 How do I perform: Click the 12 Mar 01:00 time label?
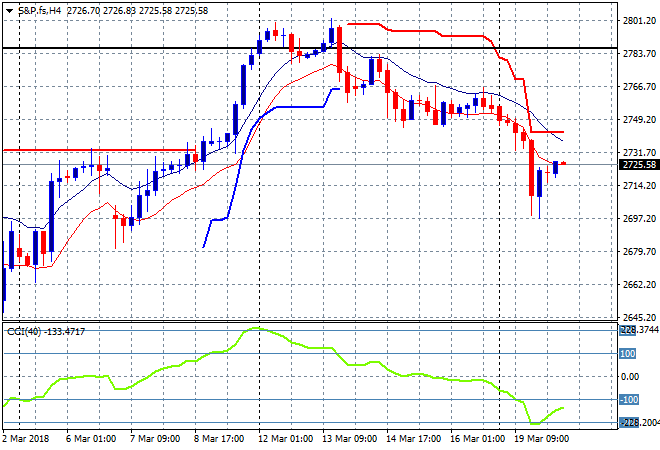tap(285, 439)
